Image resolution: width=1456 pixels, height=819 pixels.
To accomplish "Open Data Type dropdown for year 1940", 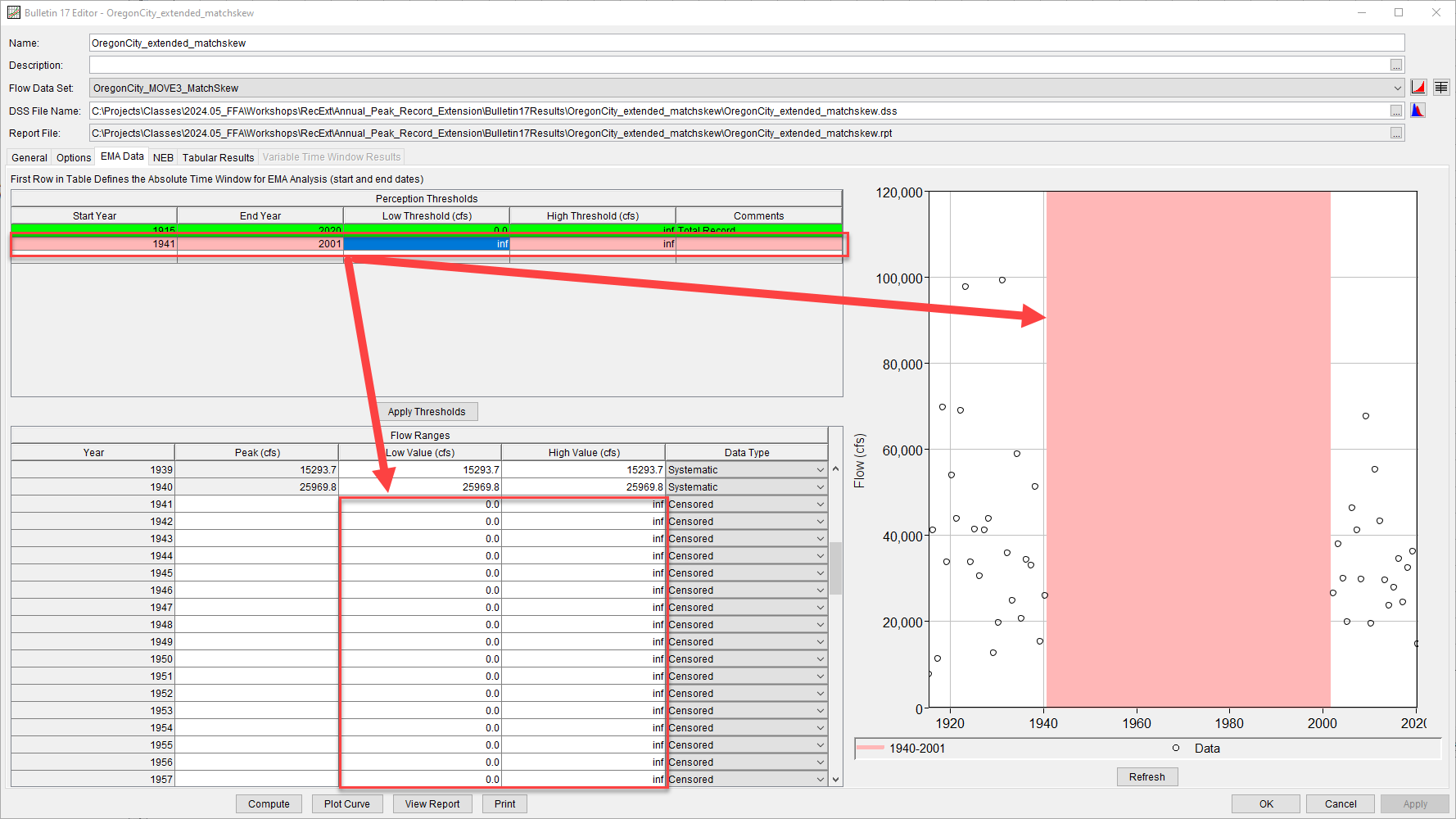I will [x=820, y=487].
